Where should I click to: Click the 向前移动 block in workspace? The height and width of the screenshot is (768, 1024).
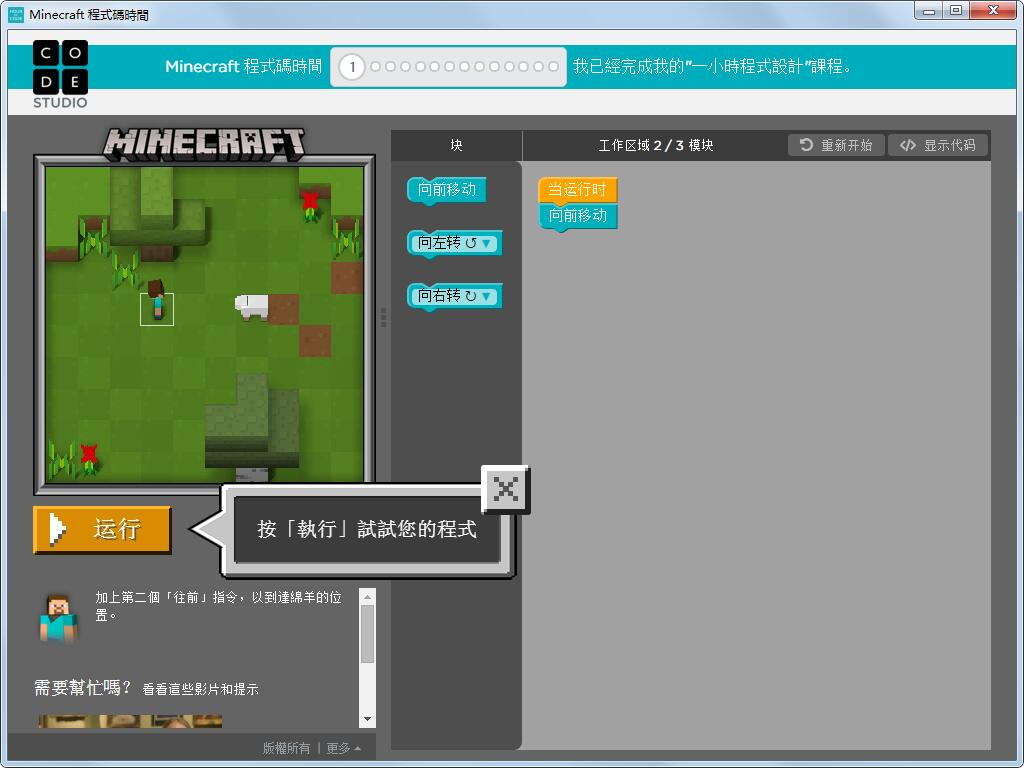(577, 216)
